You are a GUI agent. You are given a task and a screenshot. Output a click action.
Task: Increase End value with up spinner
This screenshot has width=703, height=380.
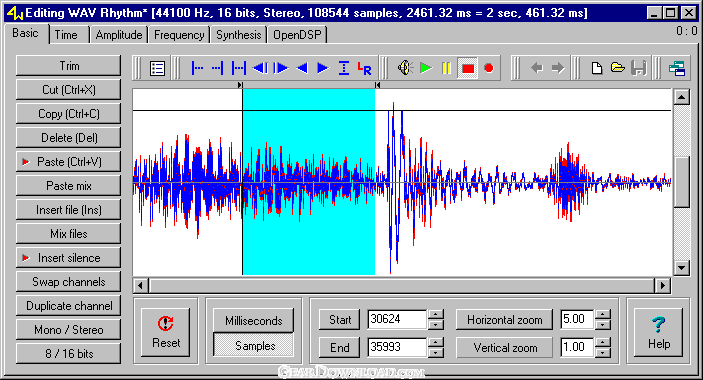(x=436, y=342)
